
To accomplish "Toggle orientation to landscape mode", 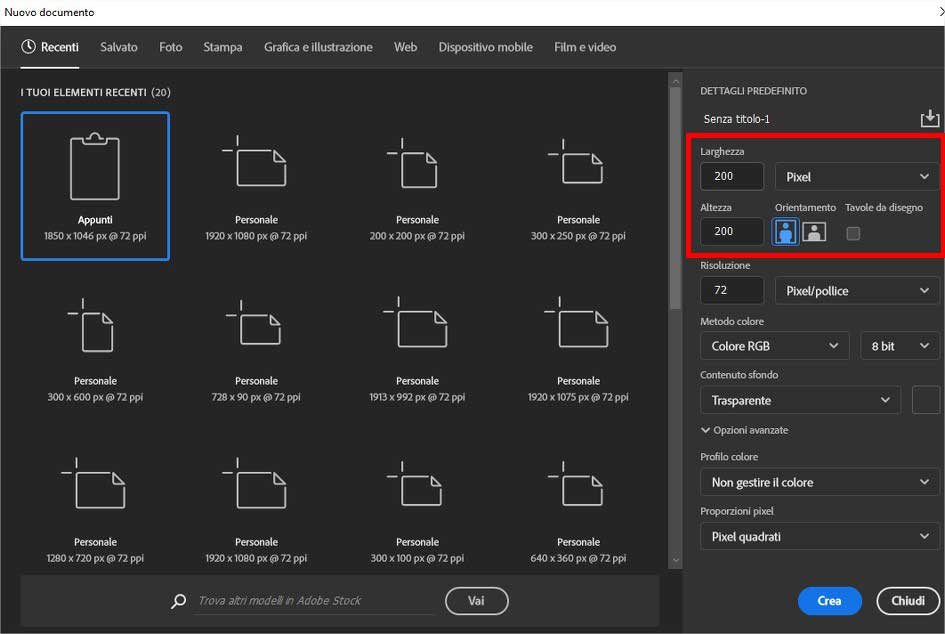I will click(x=813, y=232).
